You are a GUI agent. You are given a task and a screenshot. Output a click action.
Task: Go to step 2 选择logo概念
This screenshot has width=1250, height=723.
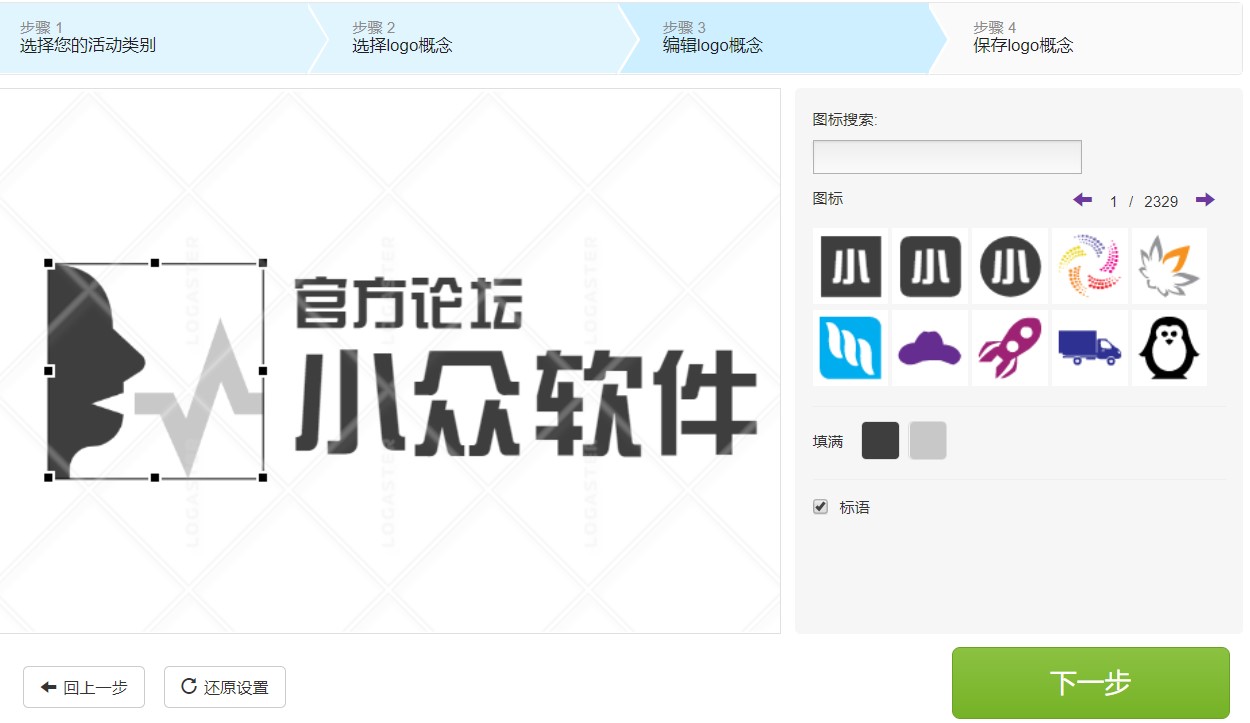point(470,38)
